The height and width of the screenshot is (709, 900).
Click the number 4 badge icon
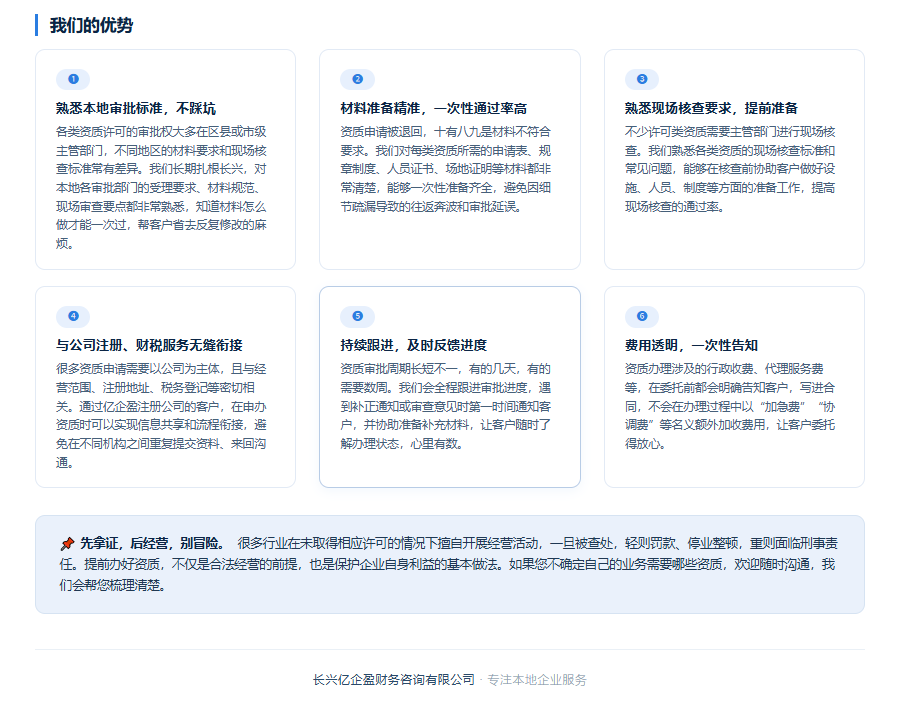tap(73, 316)
